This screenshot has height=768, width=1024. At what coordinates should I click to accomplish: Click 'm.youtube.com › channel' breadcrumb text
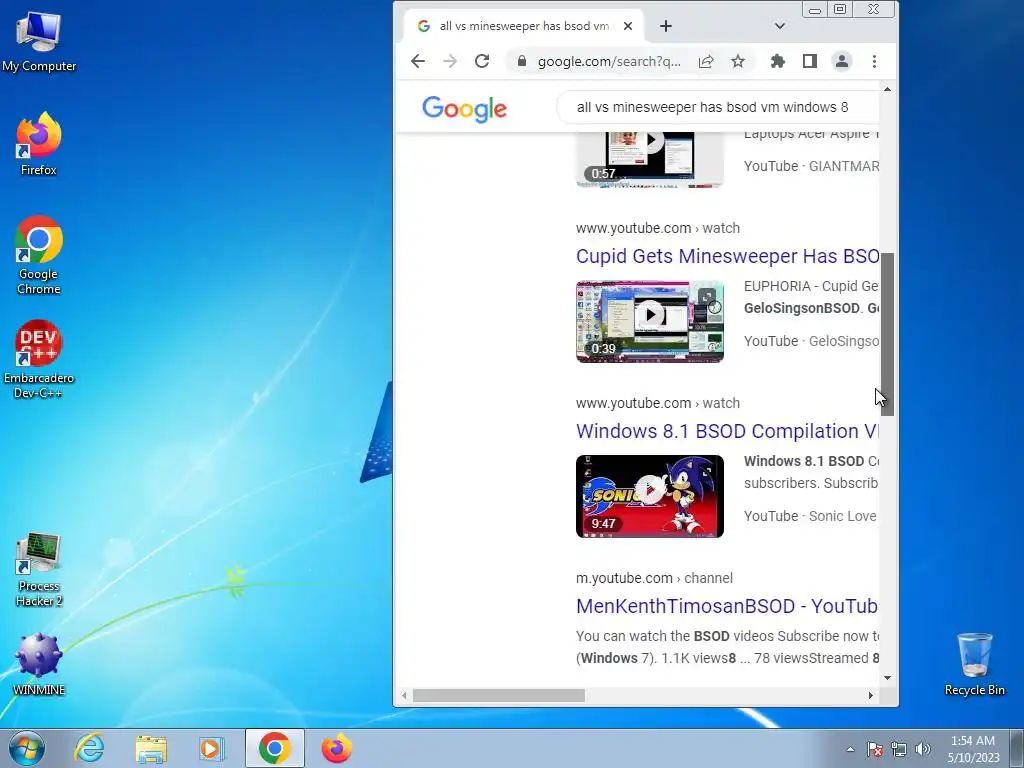(654, 578)
